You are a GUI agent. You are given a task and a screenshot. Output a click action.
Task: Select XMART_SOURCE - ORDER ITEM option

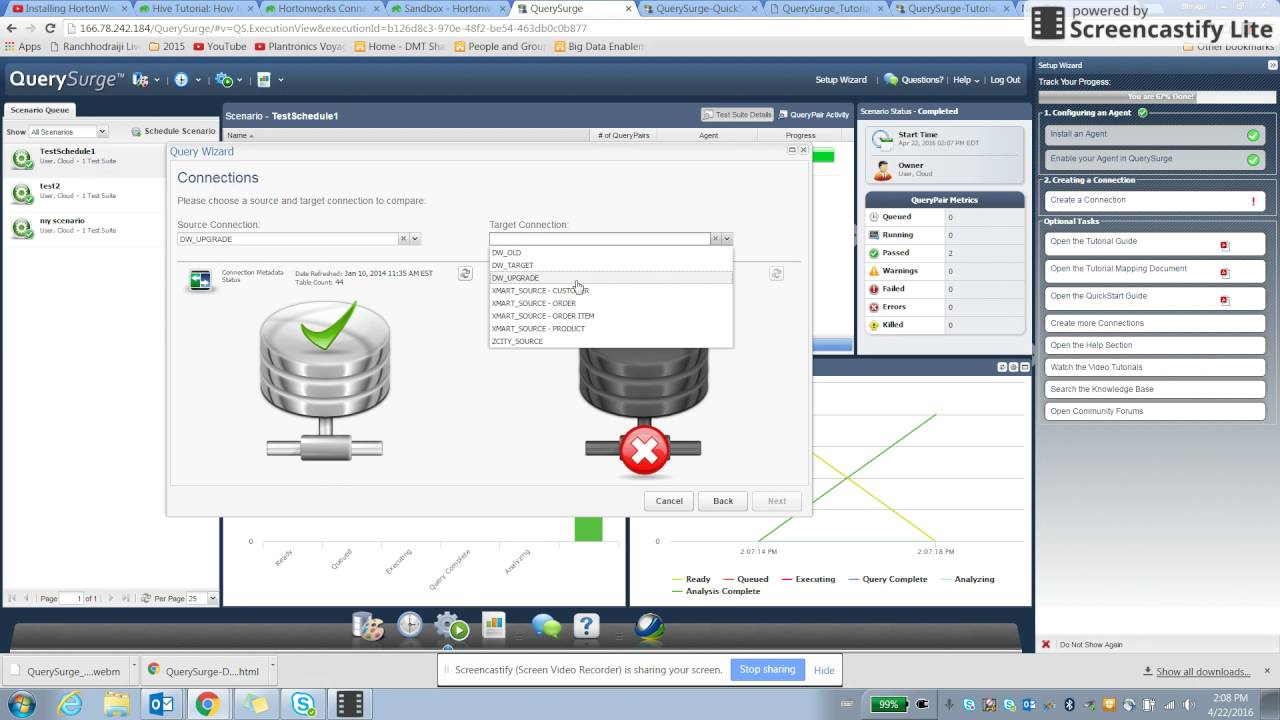pyautogui.click(x=610, y=316)
